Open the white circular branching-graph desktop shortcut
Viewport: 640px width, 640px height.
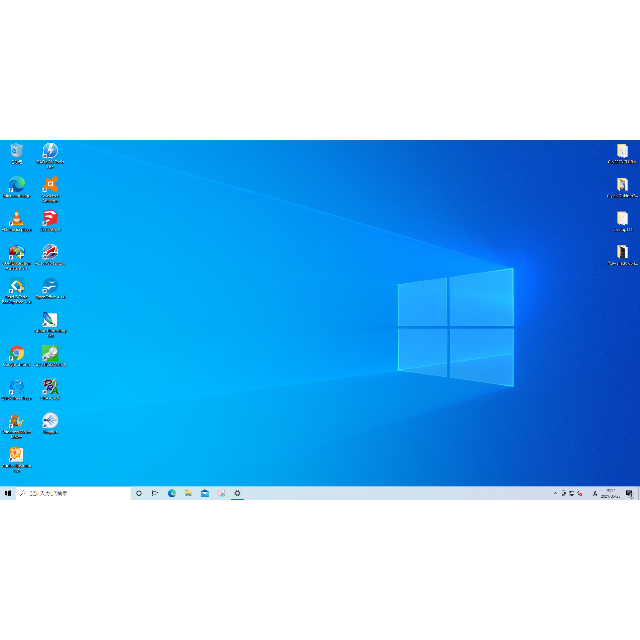click(50, 424)
